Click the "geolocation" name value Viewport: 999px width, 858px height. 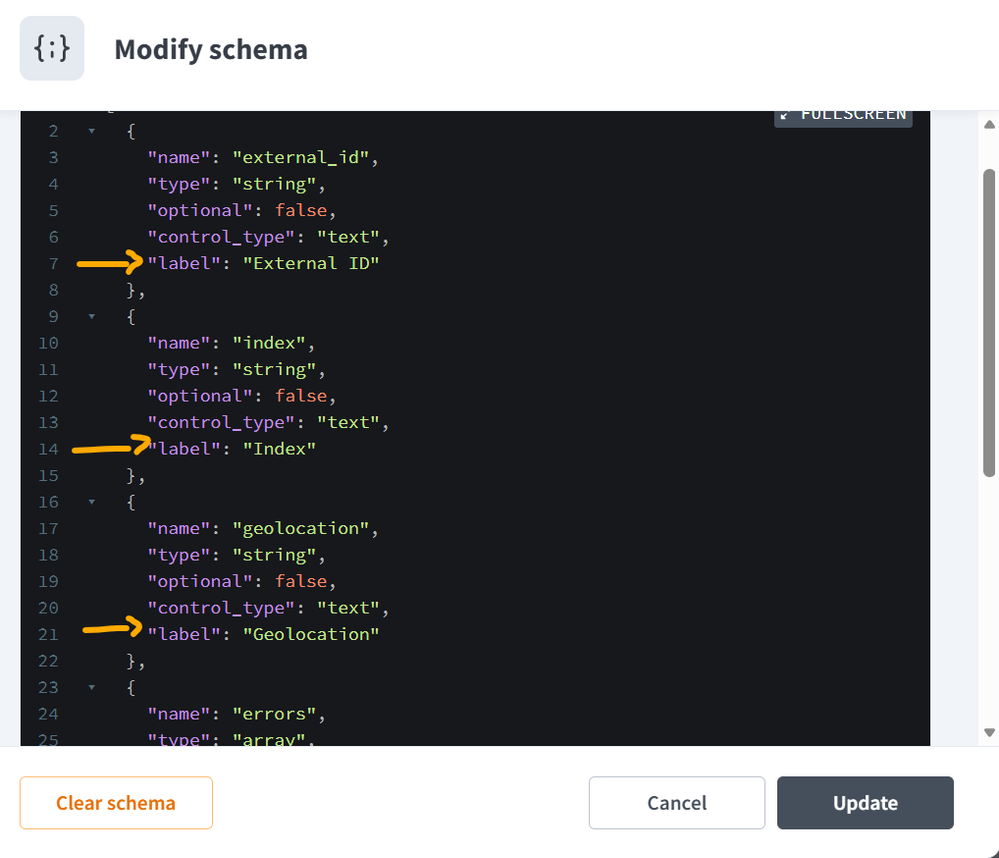tap(301, 528)
